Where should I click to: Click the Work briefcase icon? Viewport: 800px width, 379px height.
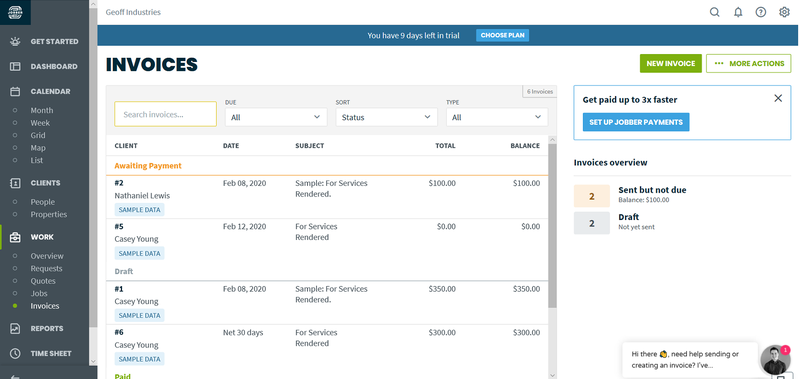(x=15, y=237)
